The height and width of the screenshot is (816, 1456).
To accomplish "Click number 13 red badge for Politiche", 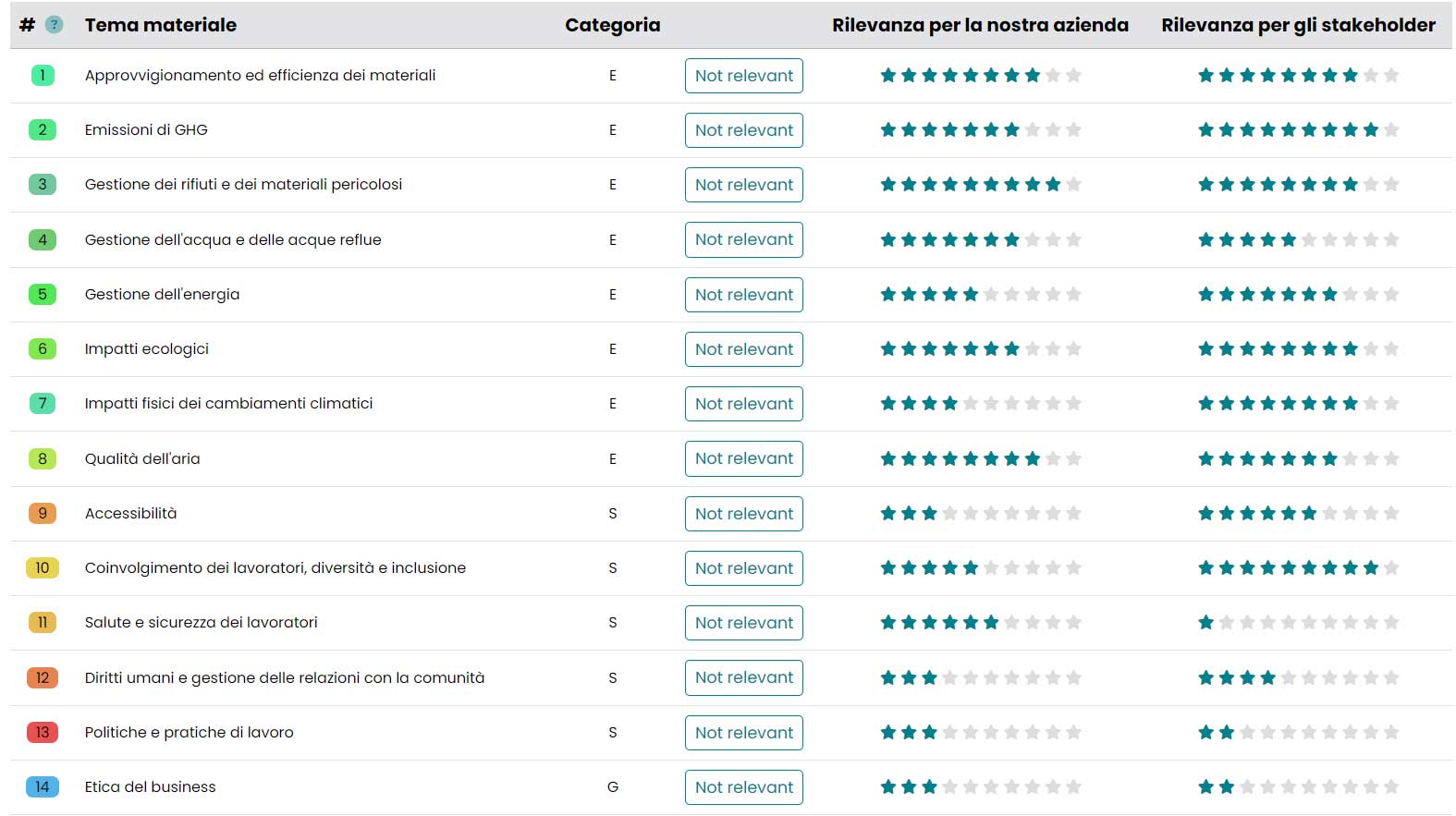I will (x=43, y=733).
